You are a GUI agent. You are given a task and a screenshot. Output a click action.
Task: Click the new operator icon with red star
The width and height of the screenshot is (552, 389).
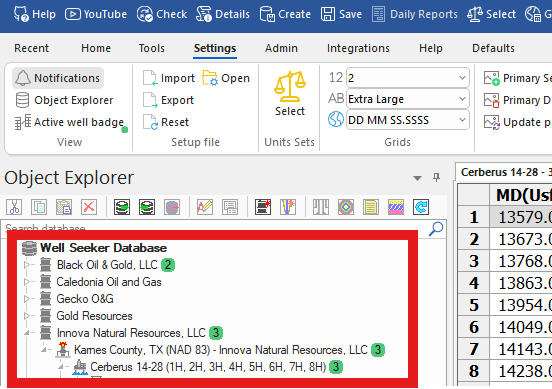(263, 207)
